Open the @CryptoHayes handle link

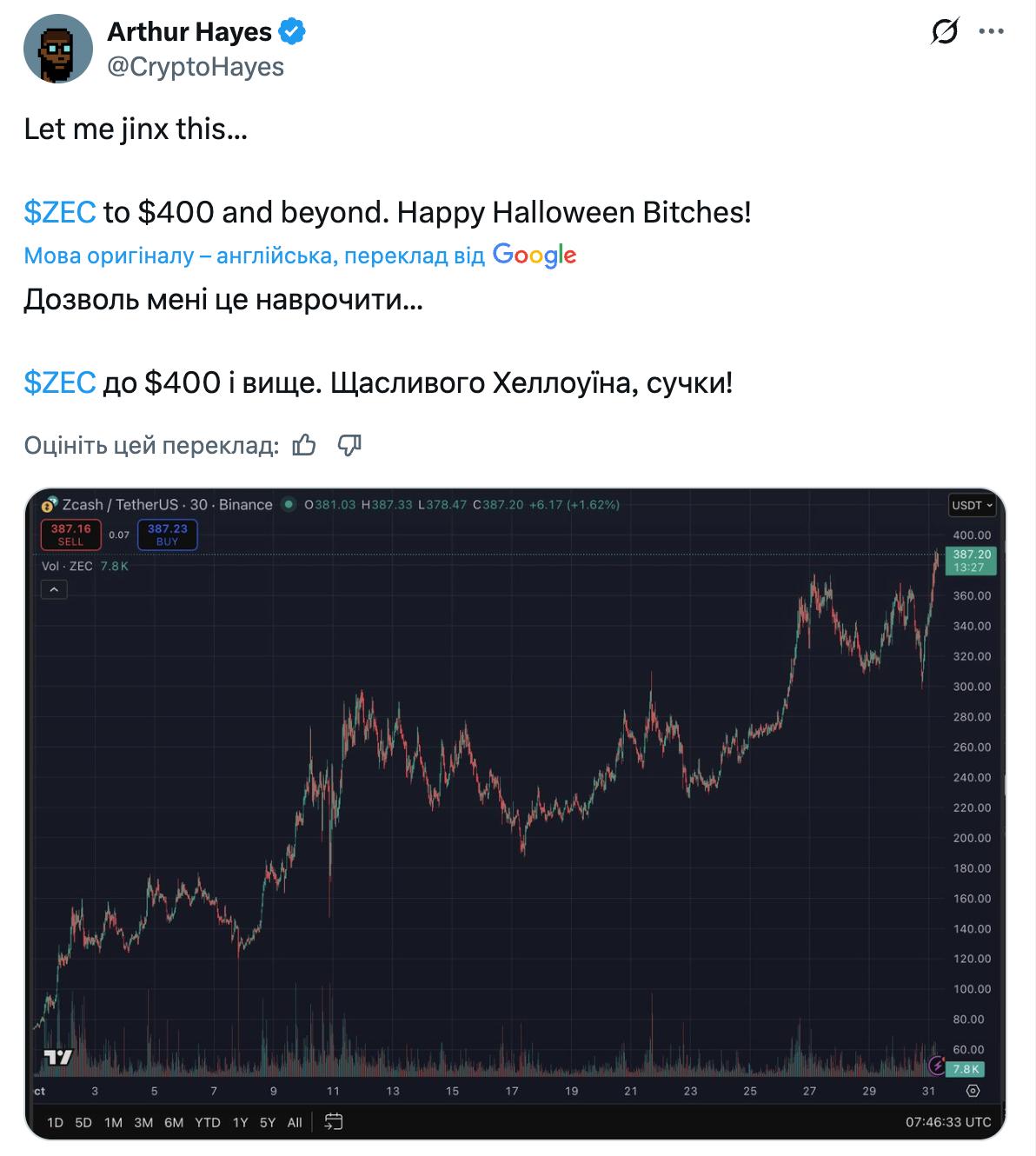[196, 67]
